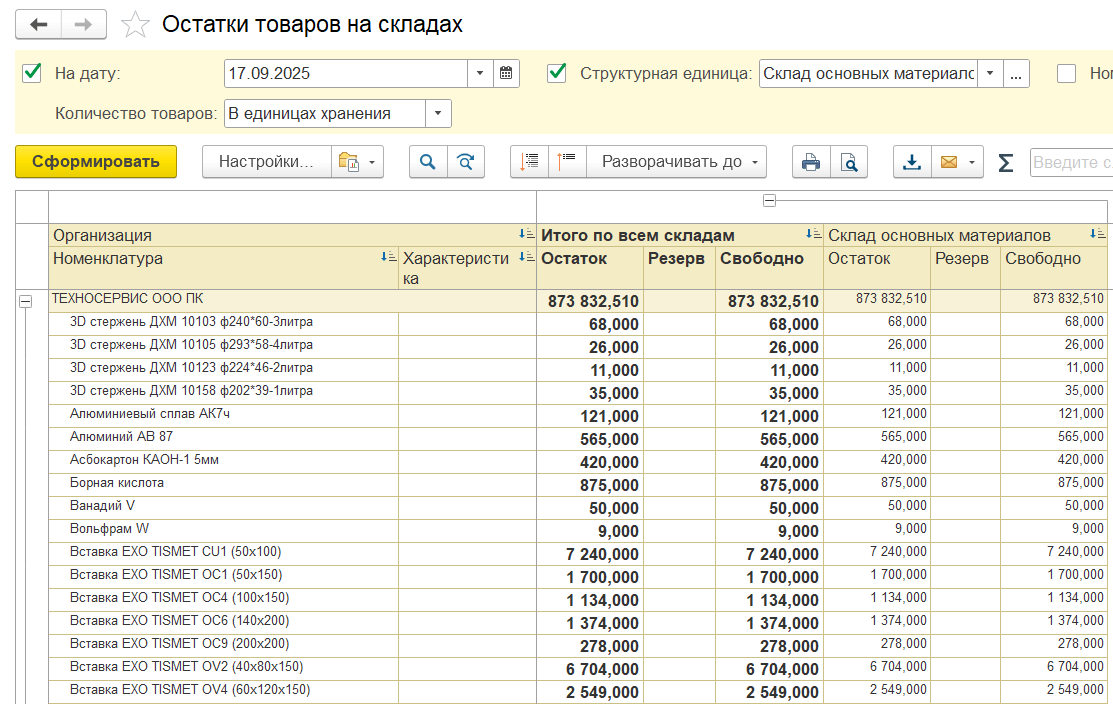Click the printer icon to print report
Image resolution: width=1113 pixels, height=704 pixels.
click(811, 162)
